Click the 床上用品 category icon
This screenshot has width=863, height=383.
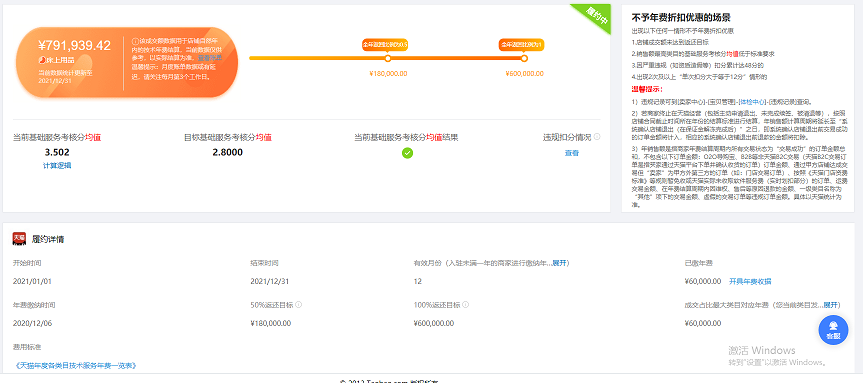(x=42, y=59)
